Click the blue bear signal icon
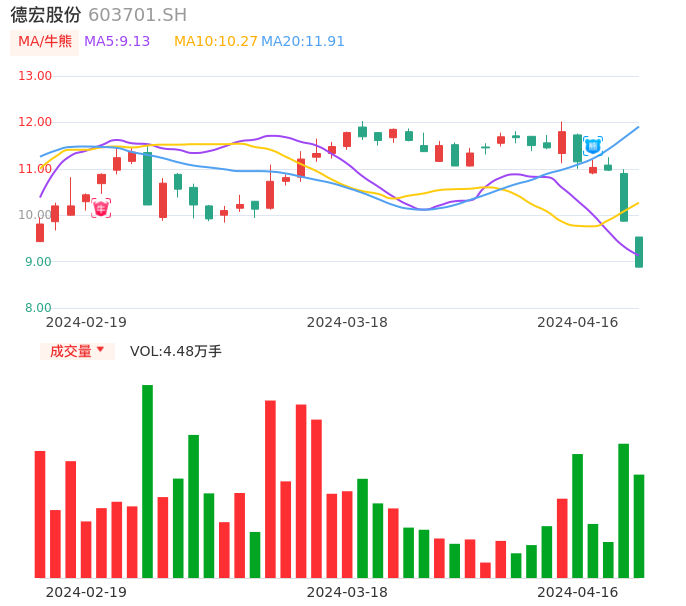 593,146
